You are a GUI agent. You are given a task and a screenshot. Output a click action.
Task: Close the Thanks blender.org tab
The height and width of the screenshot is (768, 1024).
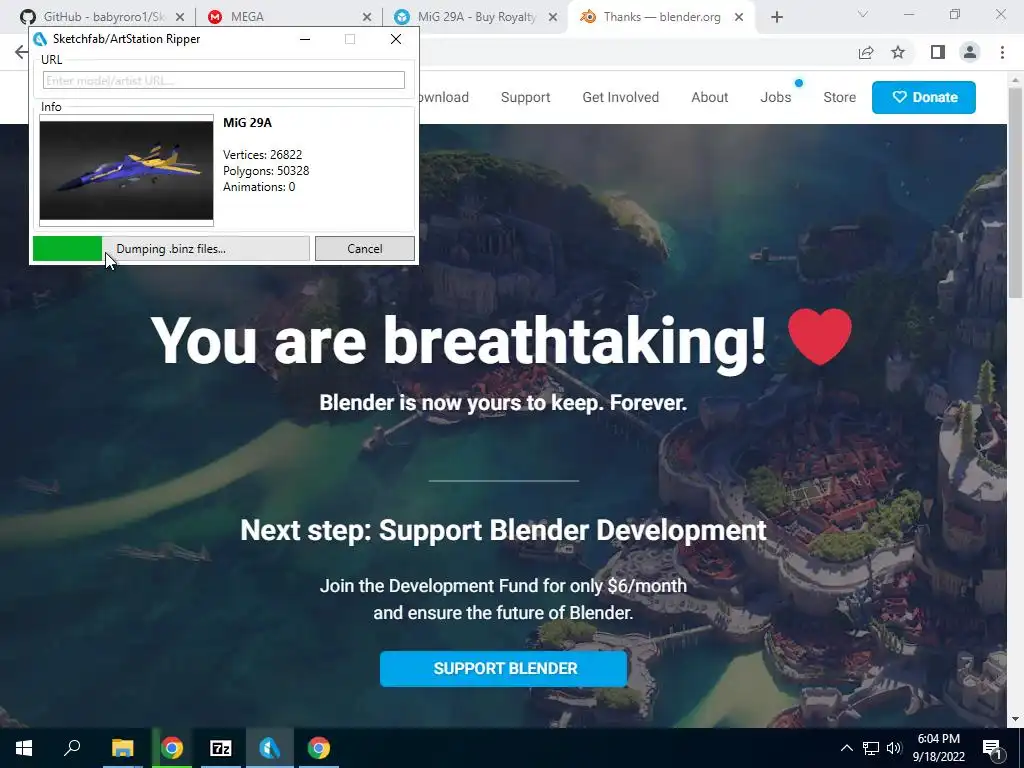(x=739, y=18)
